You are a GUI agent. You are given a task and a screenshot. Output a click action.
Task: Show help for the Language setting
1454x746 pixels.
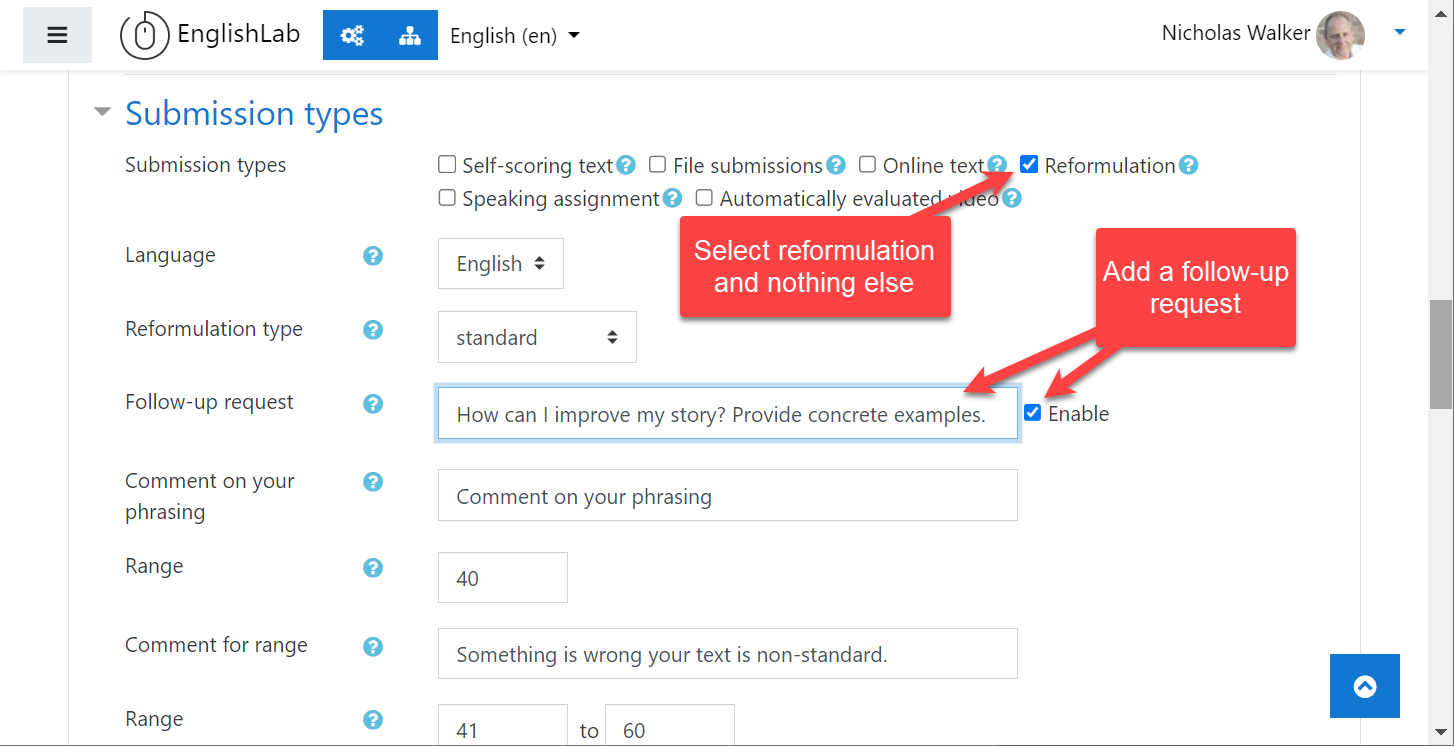pos(373,256)
